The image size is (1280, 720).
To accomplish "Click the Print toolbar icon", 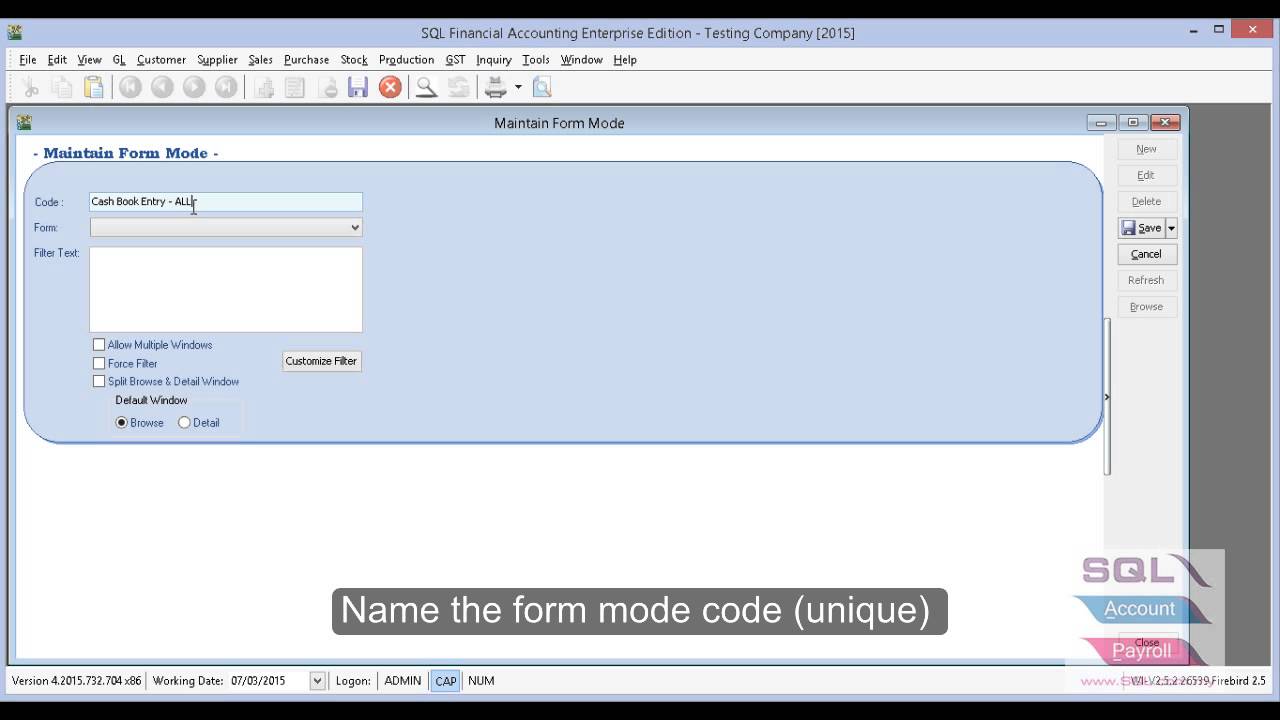I will click(x=496, y=87).
